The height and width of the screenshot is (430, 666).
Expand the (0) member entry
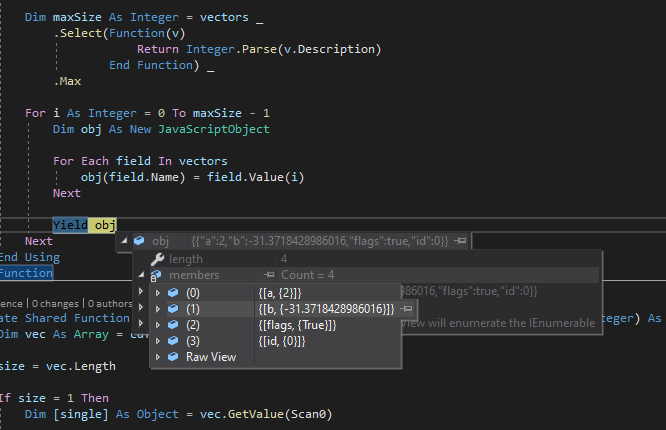pos(157,292)
